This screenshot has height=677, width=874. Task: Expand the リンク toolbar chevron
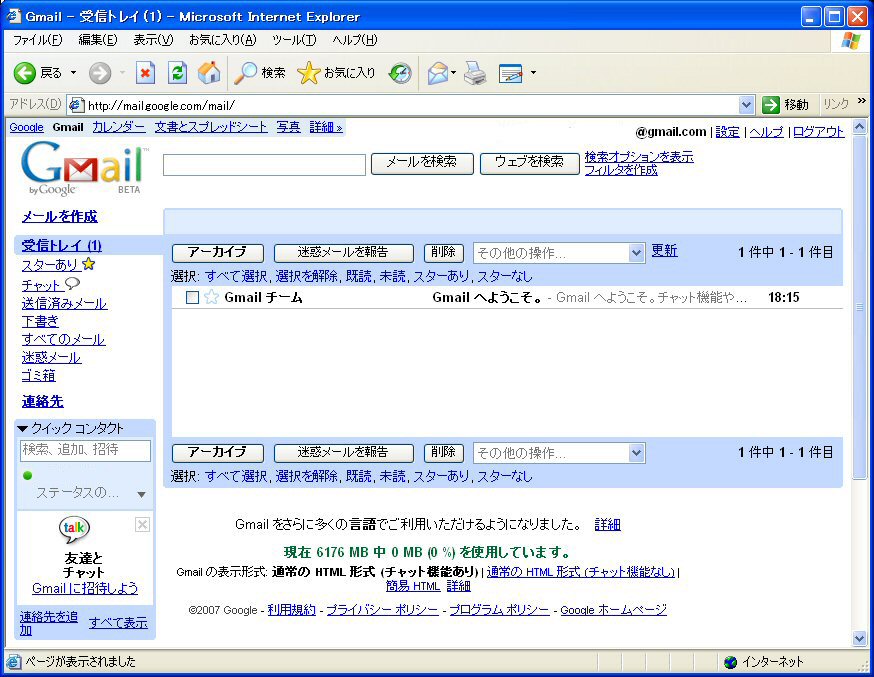[x=862, y=101]
